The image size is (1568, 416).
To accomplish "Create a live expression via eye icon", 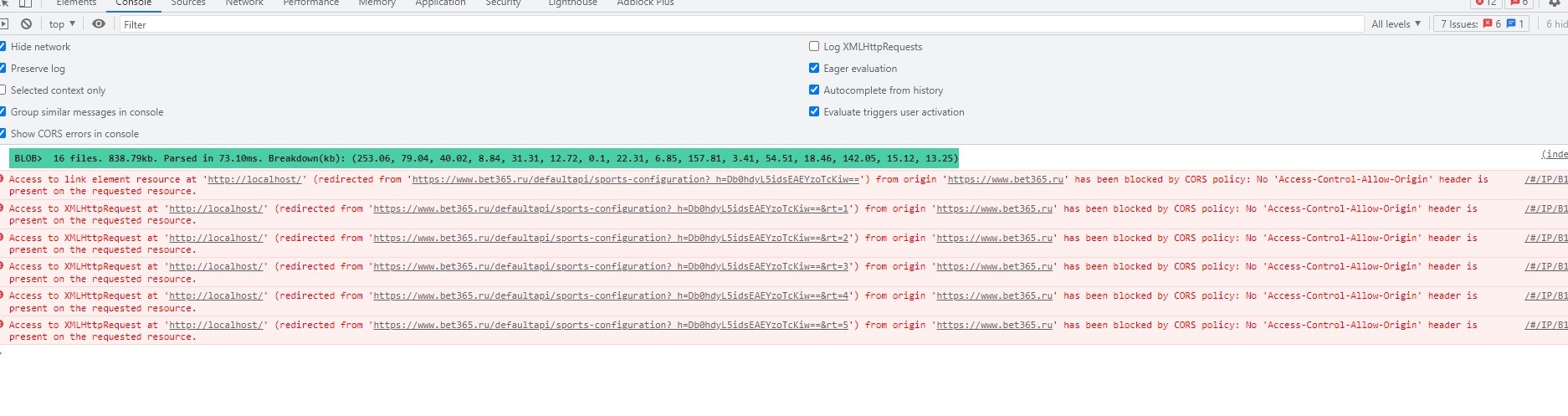I will coord(99,24).
